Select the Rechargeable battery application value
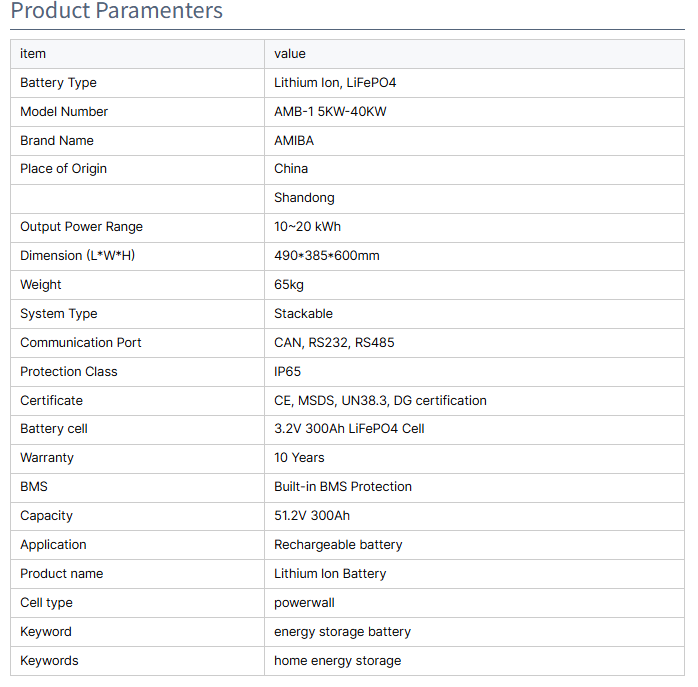Image resolution: width=698 pixels, height=687 pixels. tap(338, 545)
